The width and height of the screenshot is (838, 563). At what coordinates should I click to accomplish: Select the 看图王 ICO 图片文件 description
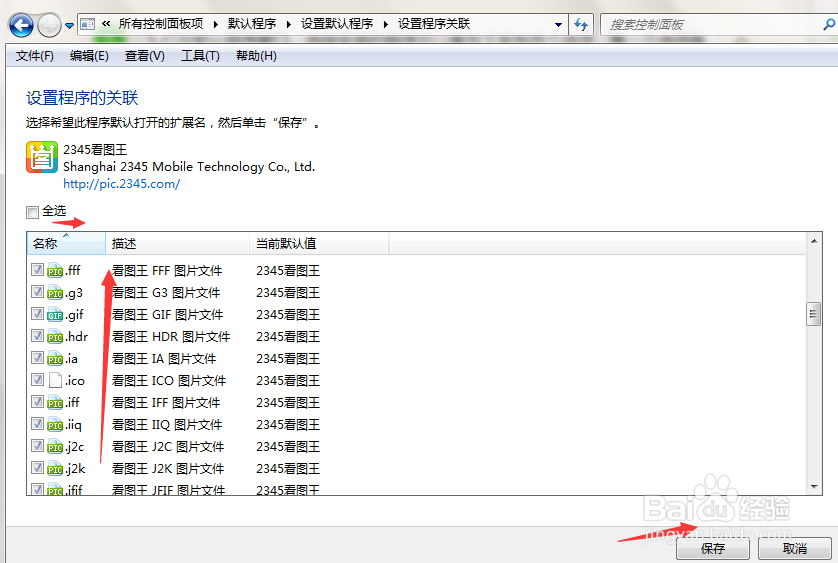click(169, 381)
